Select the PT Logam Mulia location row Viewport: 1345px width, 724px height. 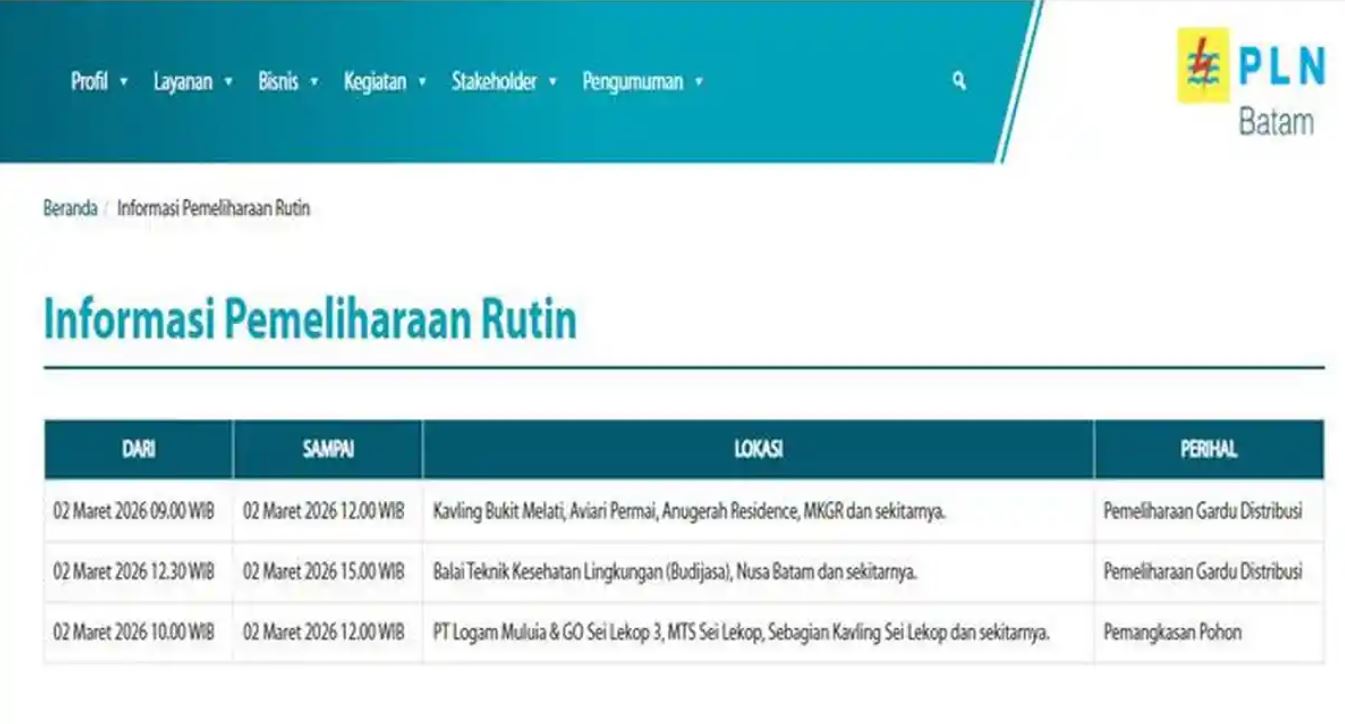[x=741, y=632]
